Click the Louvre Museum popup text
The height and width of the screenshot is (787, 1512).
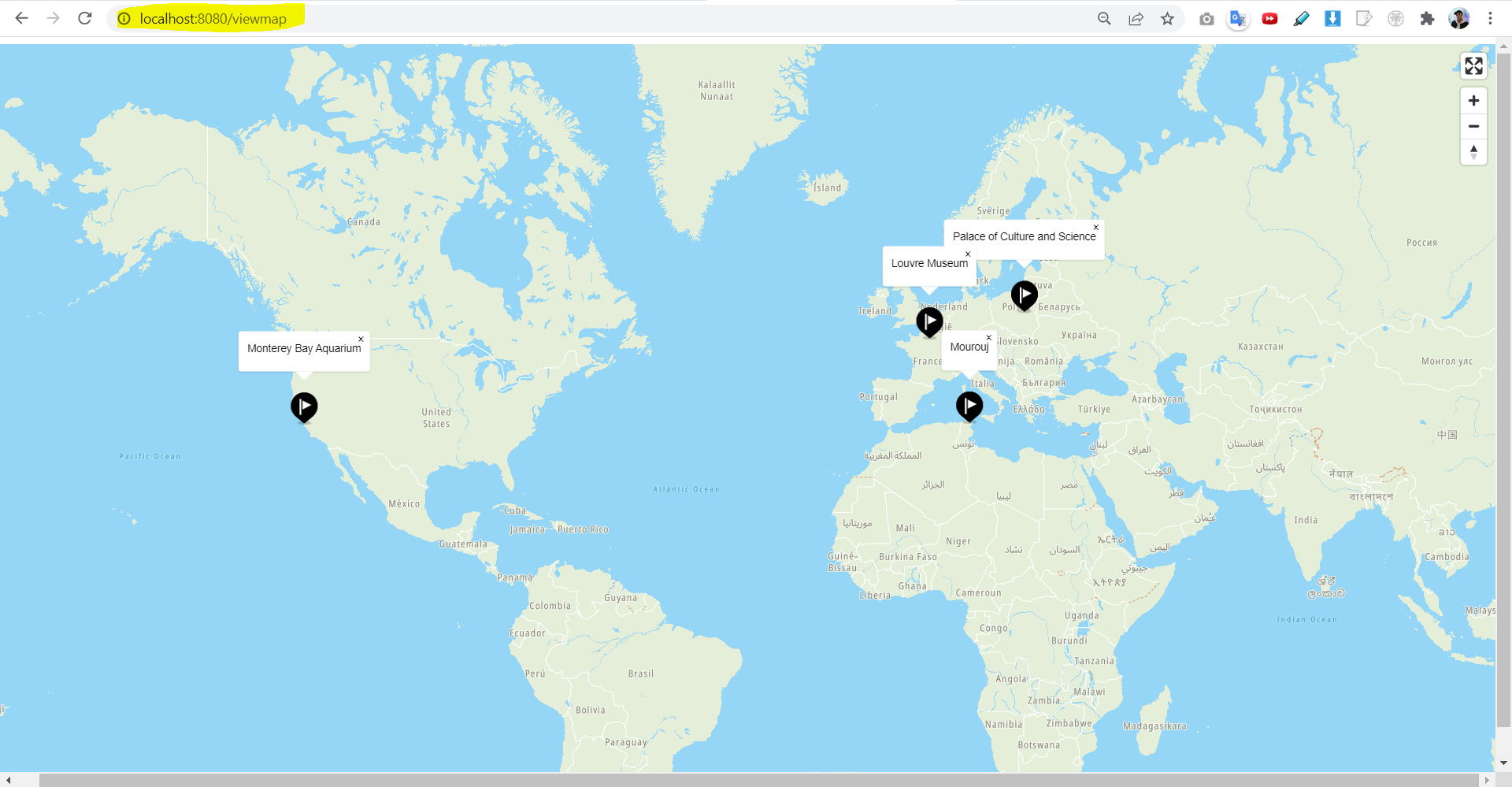929,263
